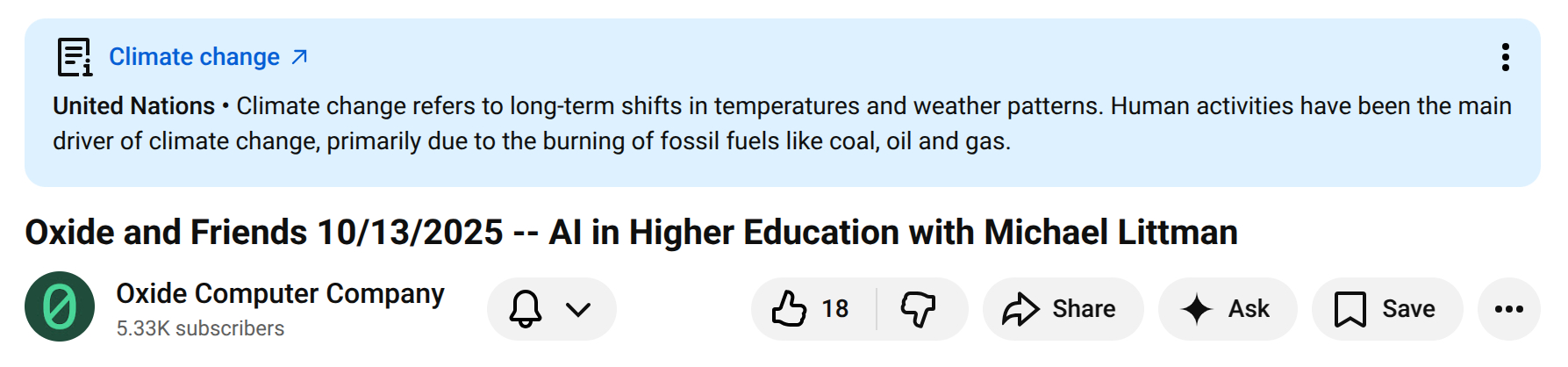Screen dimensions: 1568x367
Task: Click the external link arrow icon
Action: [299, 57]
